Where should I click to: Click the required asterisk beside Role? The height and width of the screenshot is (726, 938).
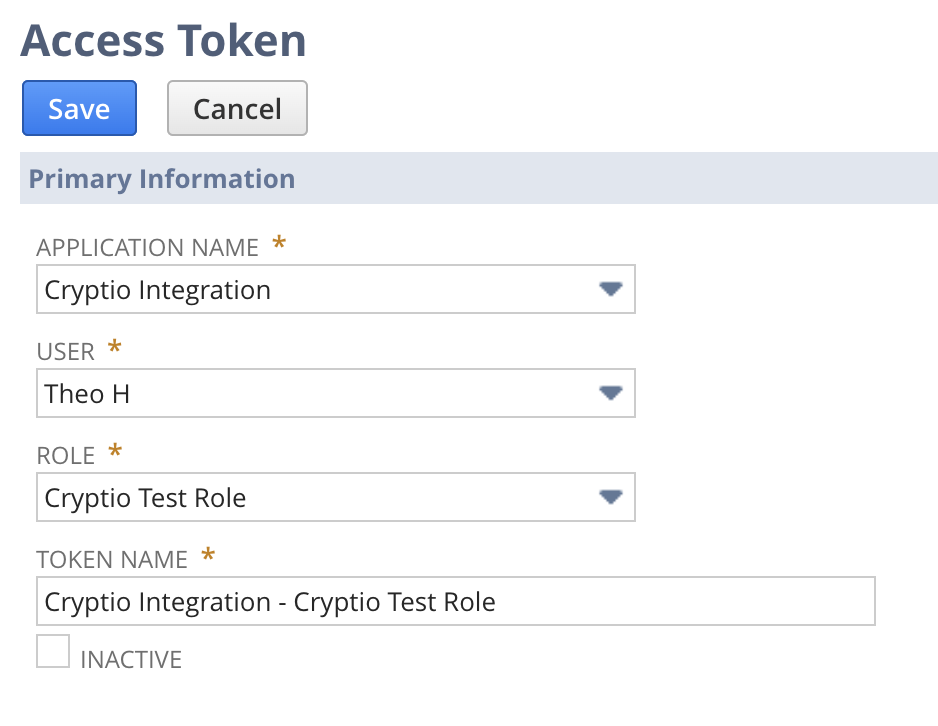(115, 452)
